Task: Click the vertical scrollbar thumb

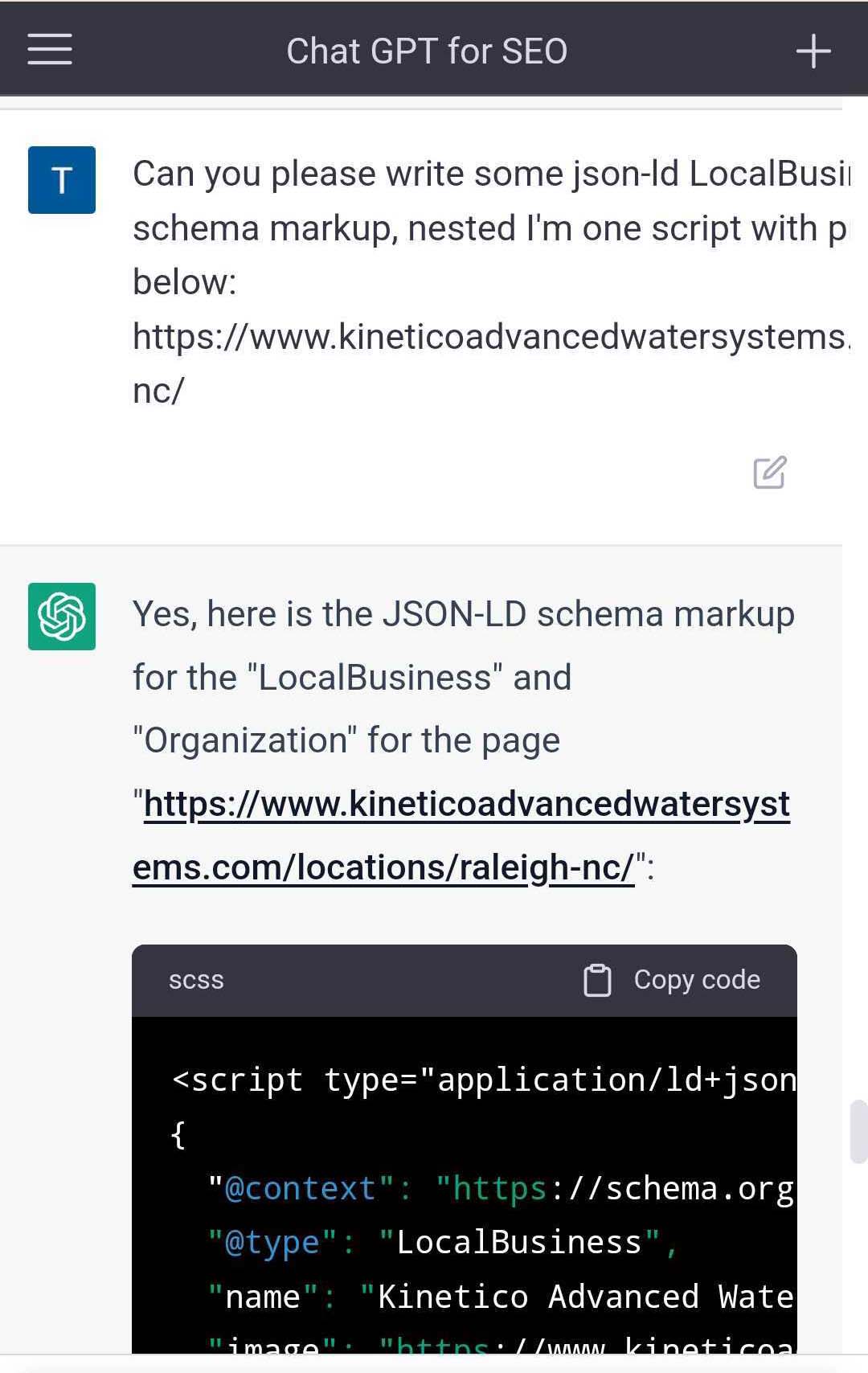Action: 858,1132
